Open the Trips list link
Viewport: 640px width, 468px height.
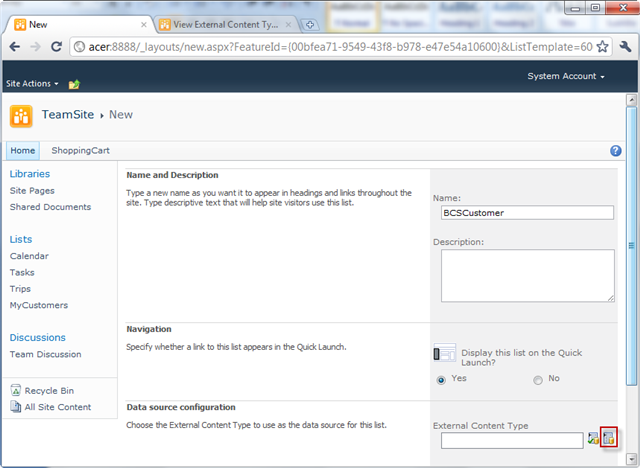[x=20, y=289]
